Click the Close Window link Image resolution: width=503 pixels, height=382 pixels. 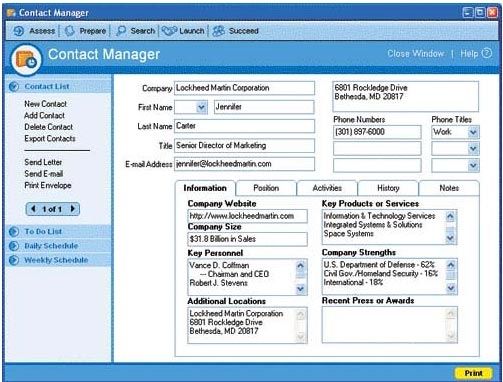pos(415,54)
